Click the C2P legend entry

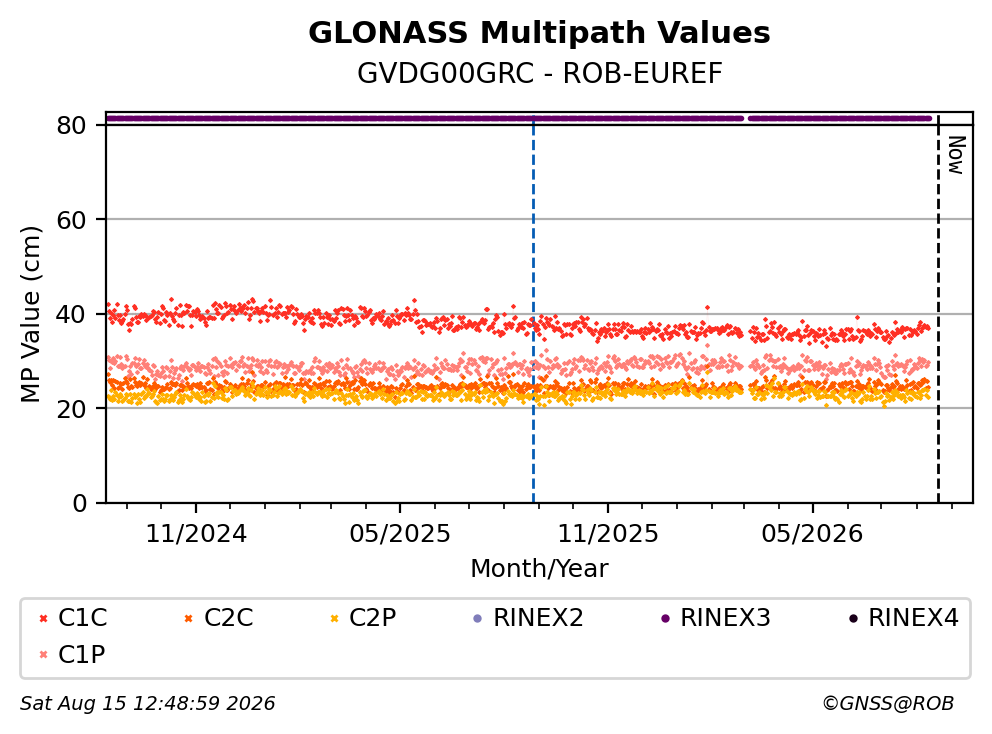pyautogui.click(x=363, y=618)
